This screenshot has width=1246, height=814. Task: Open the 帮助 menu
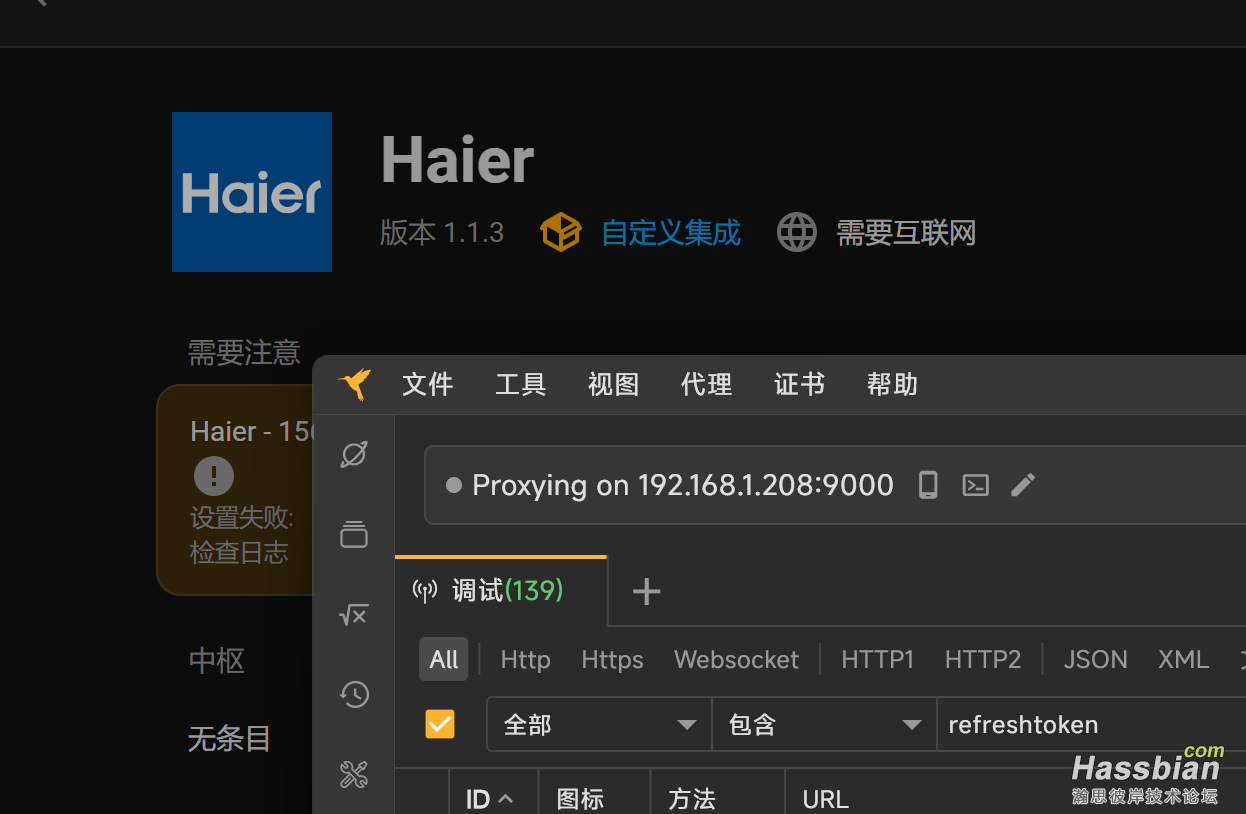[892, 384]
